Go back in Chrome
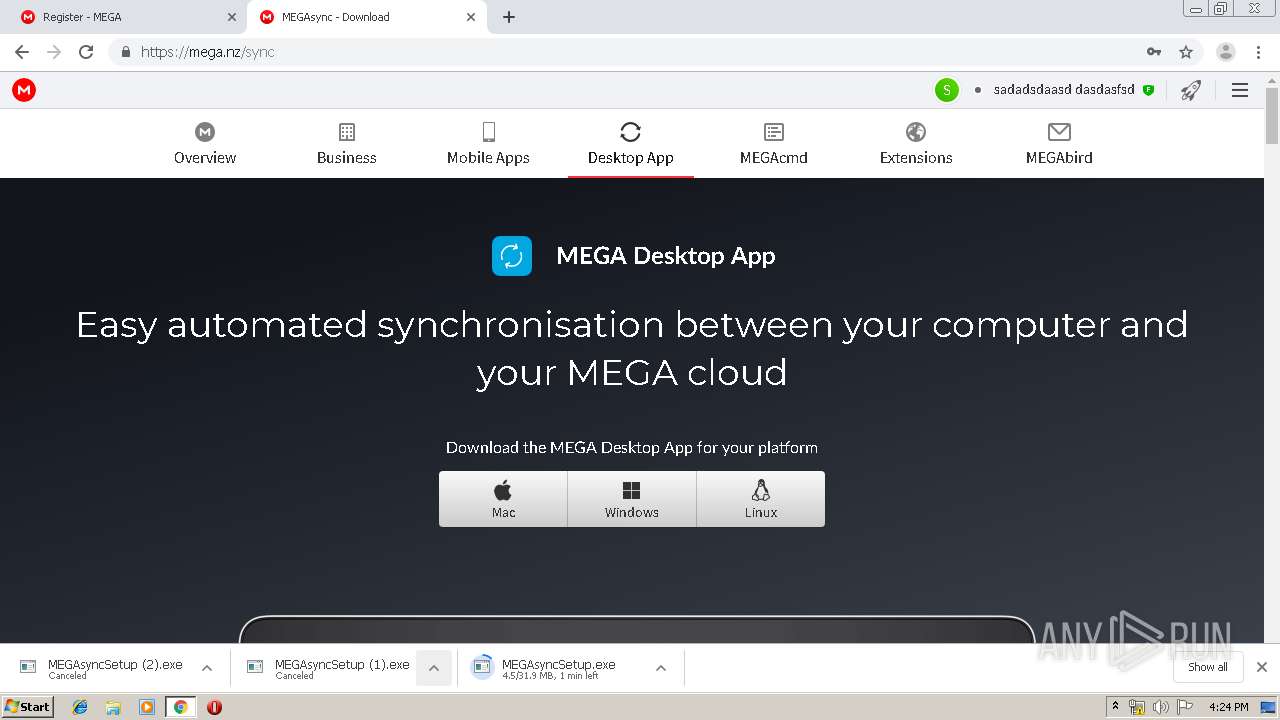Viewport: 1280px width, 720px height. [x=22, y=52]
